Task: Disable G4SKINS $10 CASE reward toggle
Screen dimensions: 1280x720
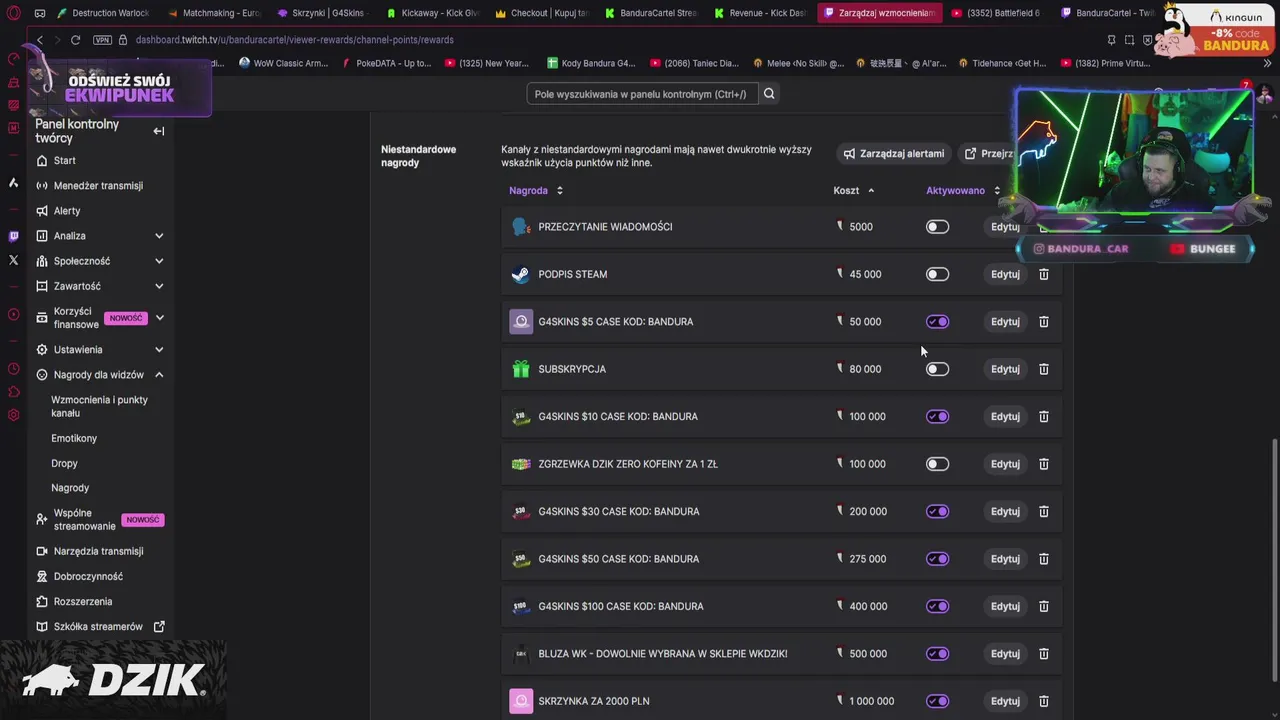Action: click(x=937, y=417)
